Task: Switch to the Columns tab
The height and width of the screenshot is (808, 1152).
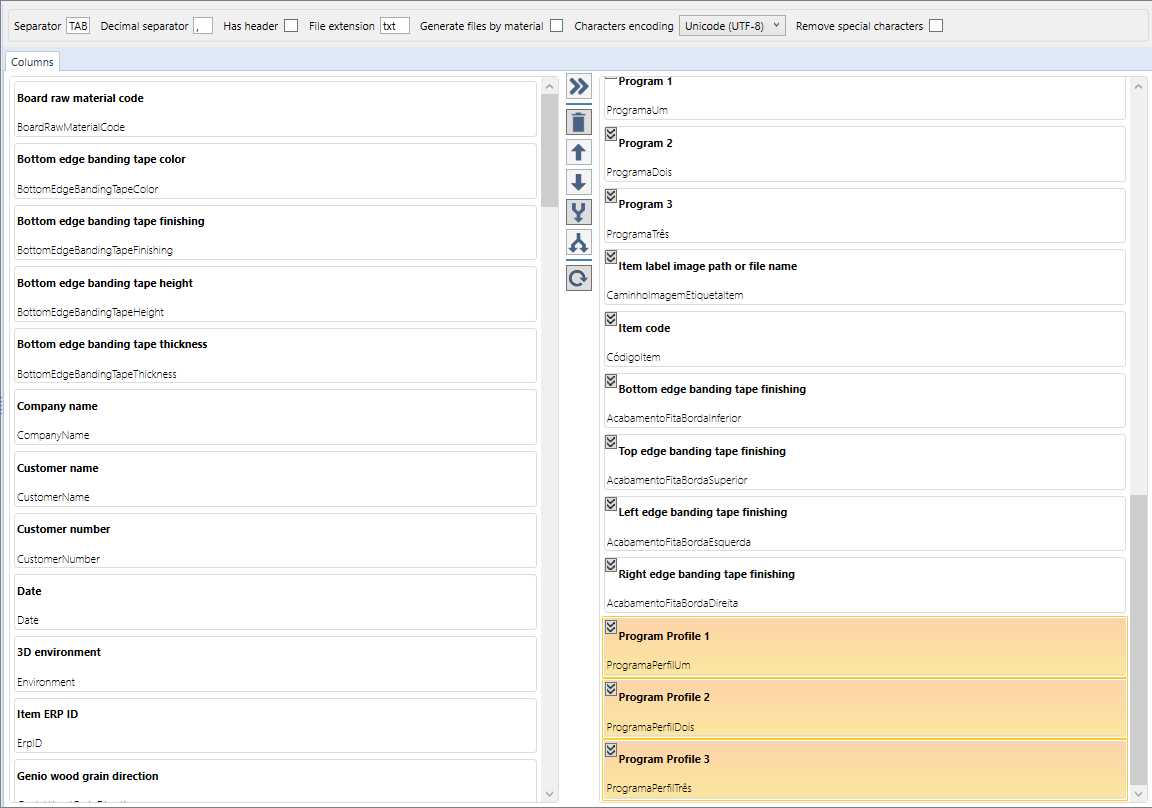Action: coord(32,62)
